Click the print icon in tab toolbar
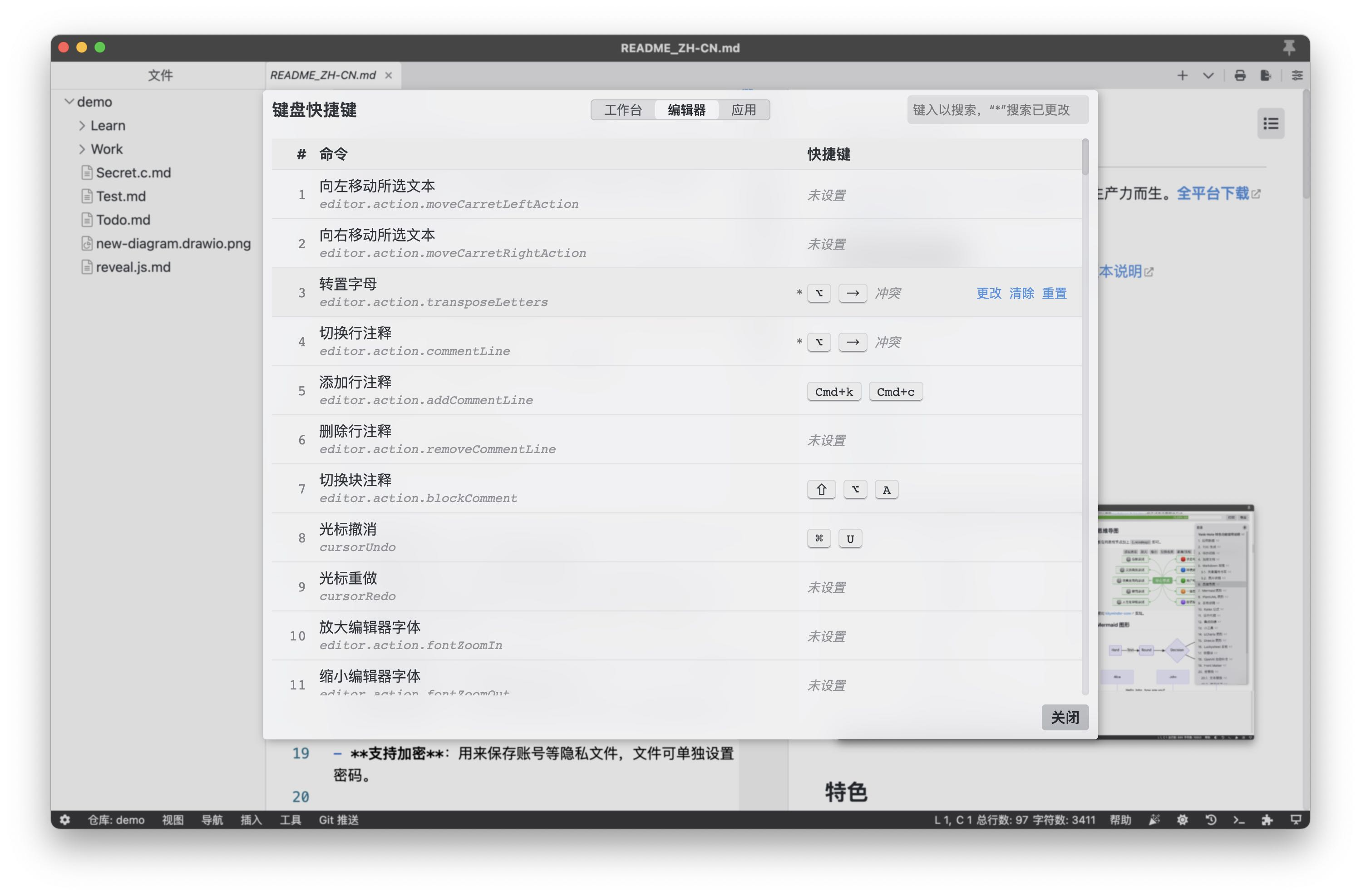 coord(1239,75)
